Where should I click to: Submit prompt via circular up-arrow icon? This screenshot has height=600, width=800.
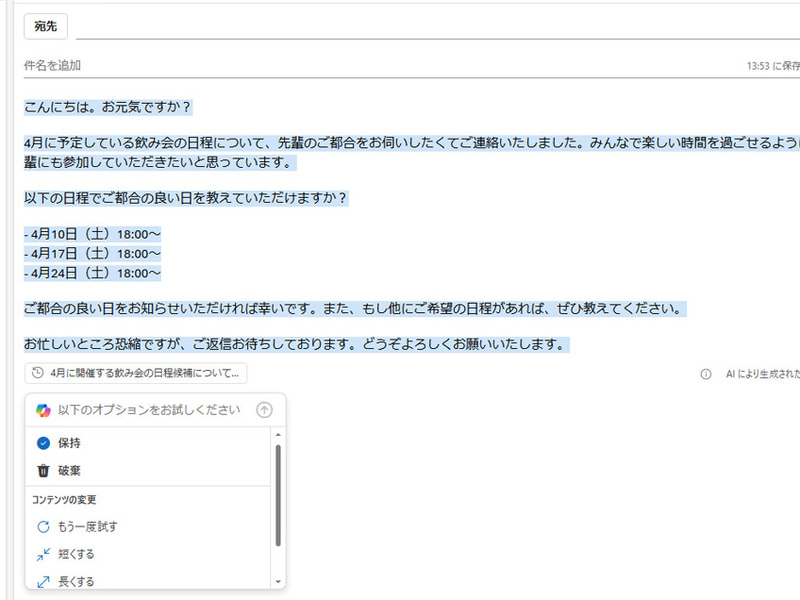[265, 410]
